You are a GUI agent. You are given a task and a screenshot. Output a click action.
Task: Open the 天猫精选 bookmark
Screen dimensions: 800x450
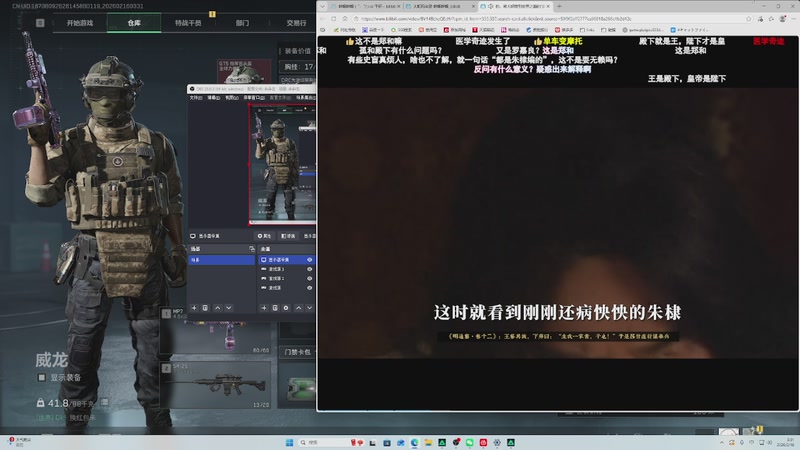click(483, 30)
